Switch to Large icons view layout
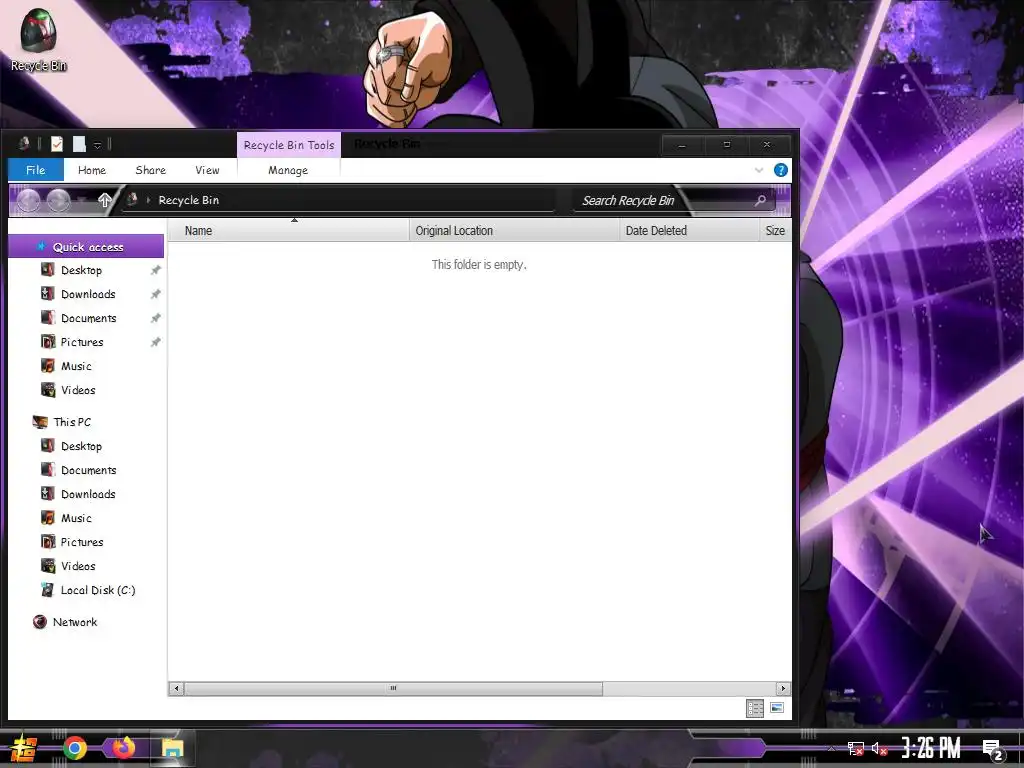Viewport: 1024px width, 768px height. point(776,708)
